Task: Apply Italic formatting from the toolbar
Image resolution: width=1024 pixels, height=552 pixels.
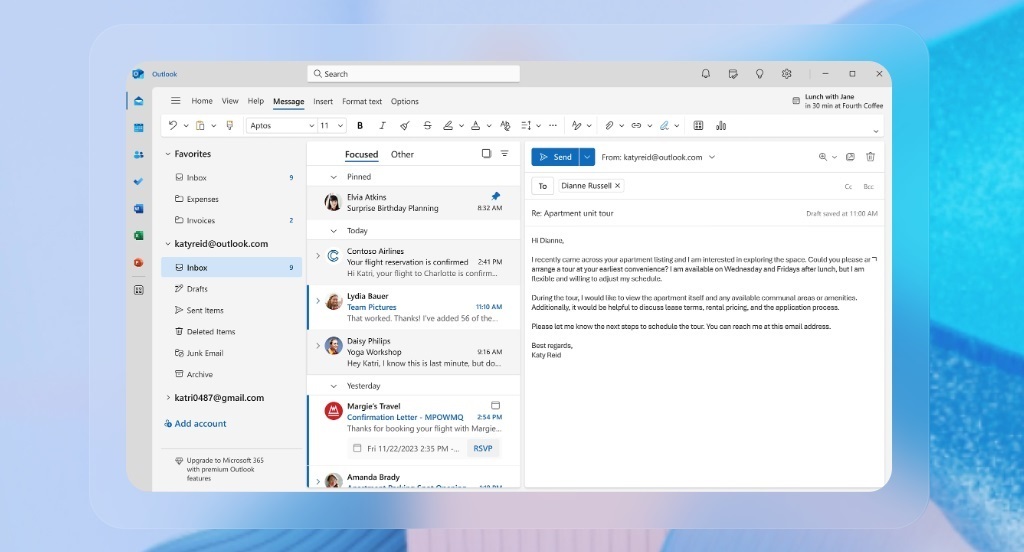Action: pos(382,126)
